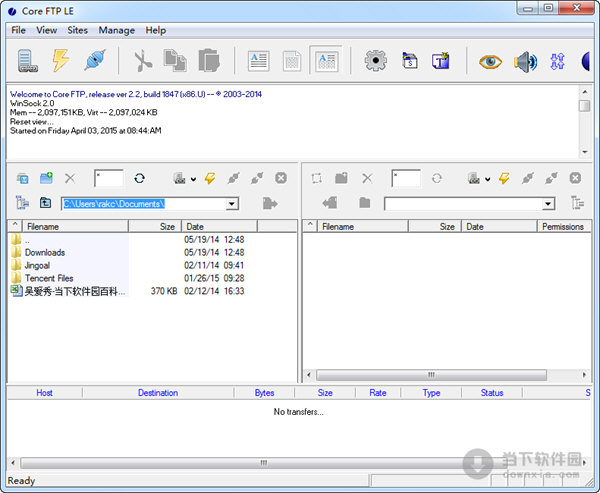Open the Site Manager icon

tap(28, 61)
